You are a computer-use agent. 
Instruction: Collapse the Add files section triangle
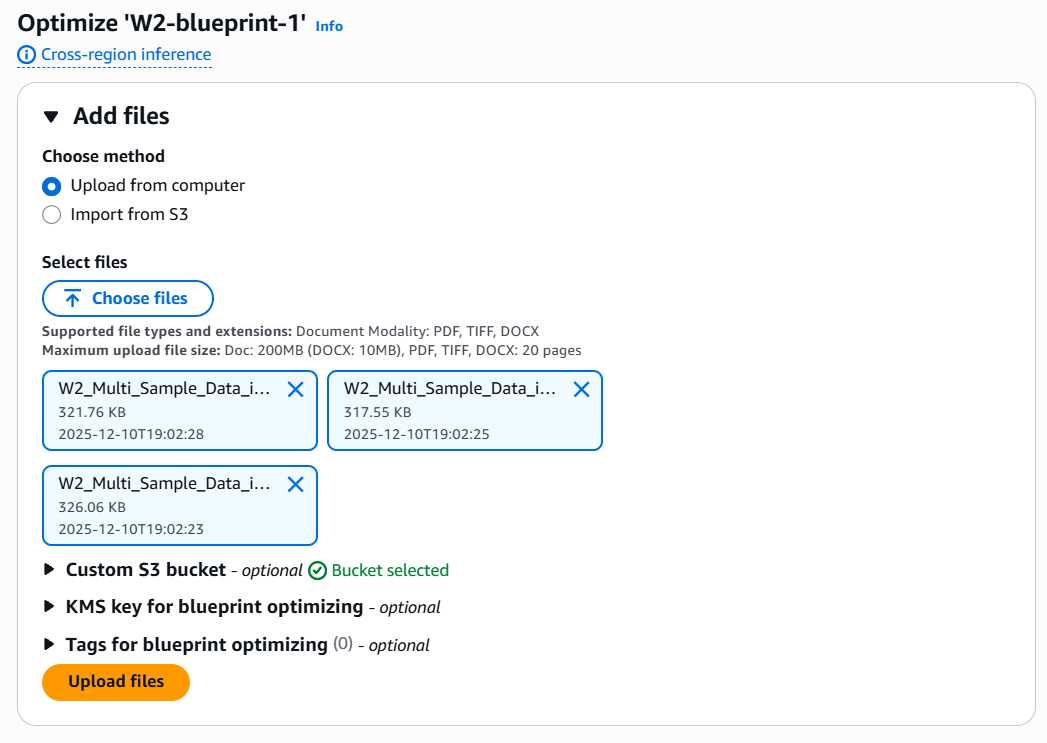click(51, 117)
